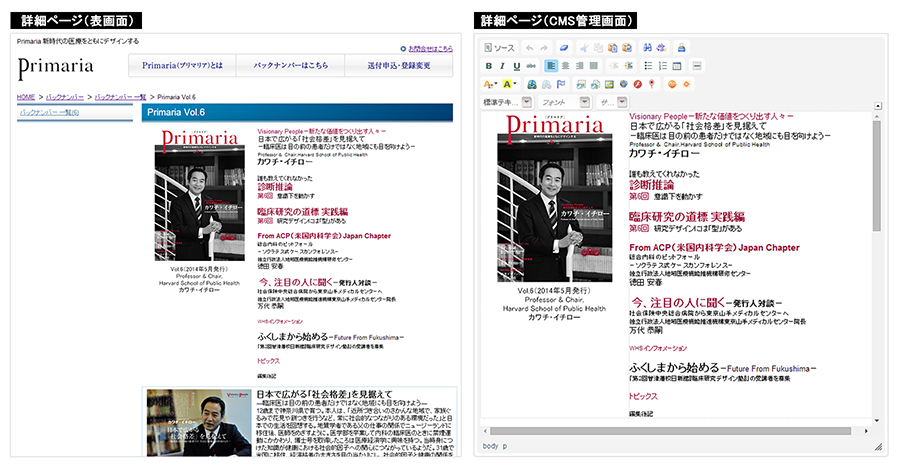Click the insert link globe icon
The image size is (900, 470).
(532, 84)
